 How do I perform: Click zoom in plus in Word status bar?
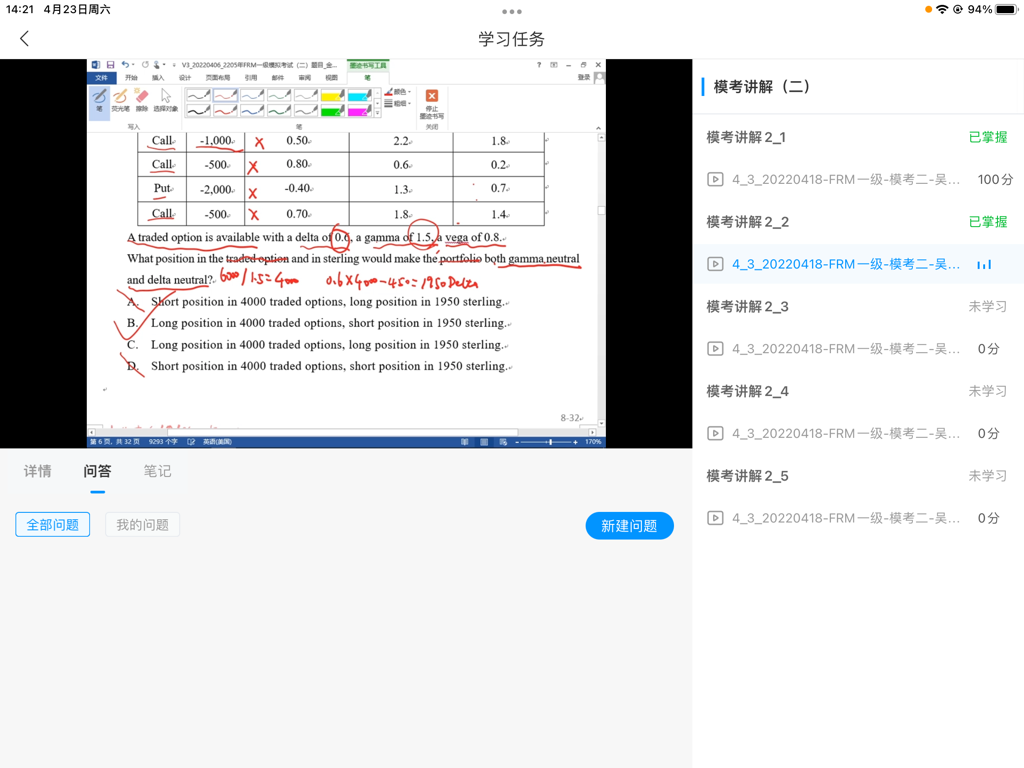(x=575, y=442)
